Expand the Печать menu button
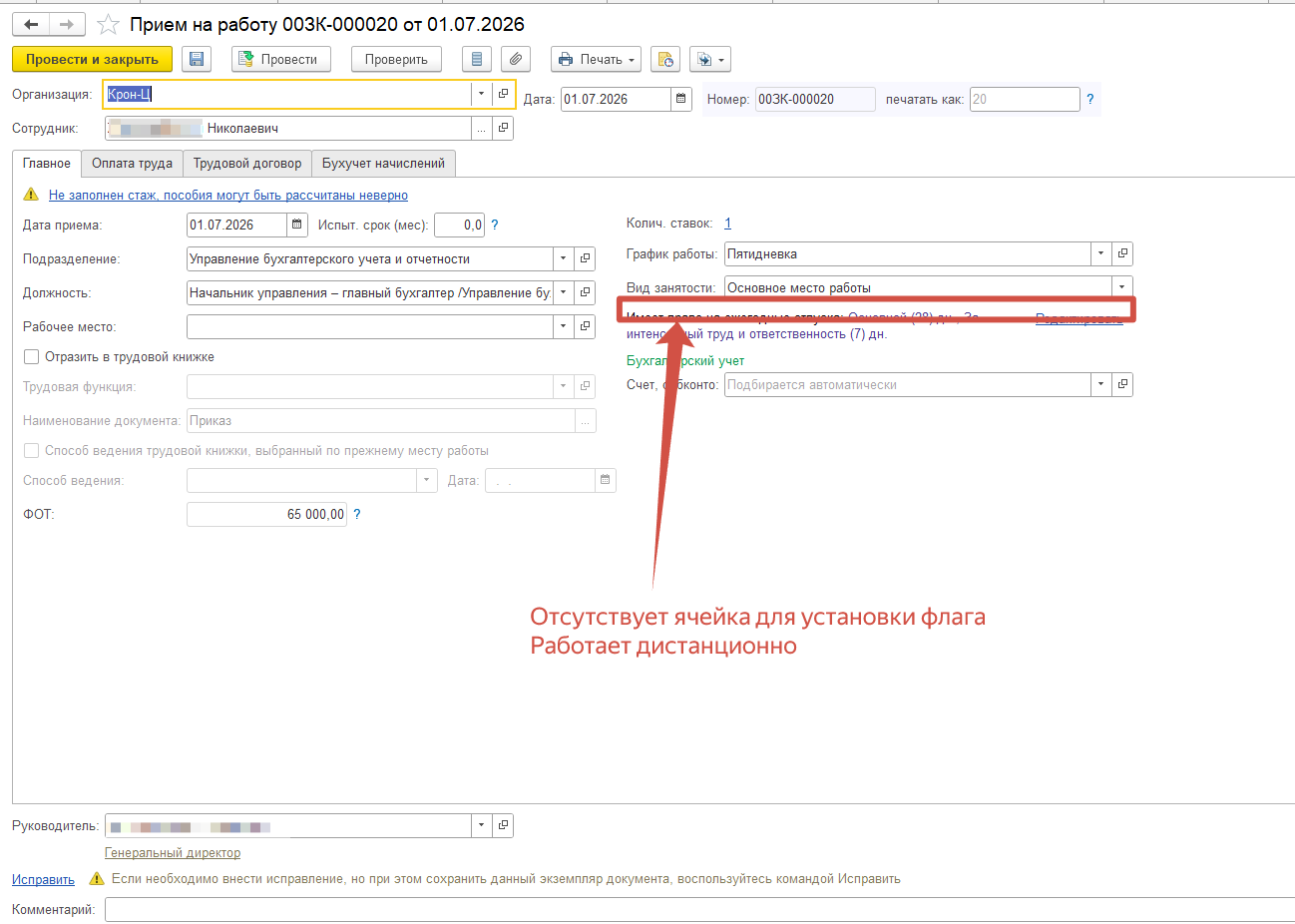This screenshot has width=1295, height=924. (x=596, y=59)
